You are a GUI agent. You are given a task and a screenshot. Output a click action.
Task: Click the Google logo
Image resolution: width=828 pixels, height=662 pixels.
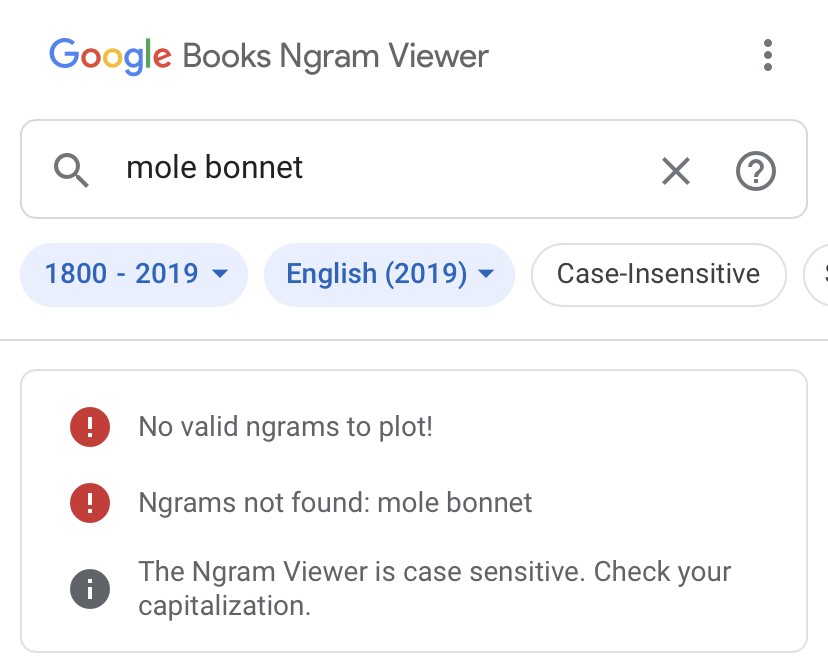(110, 55)
